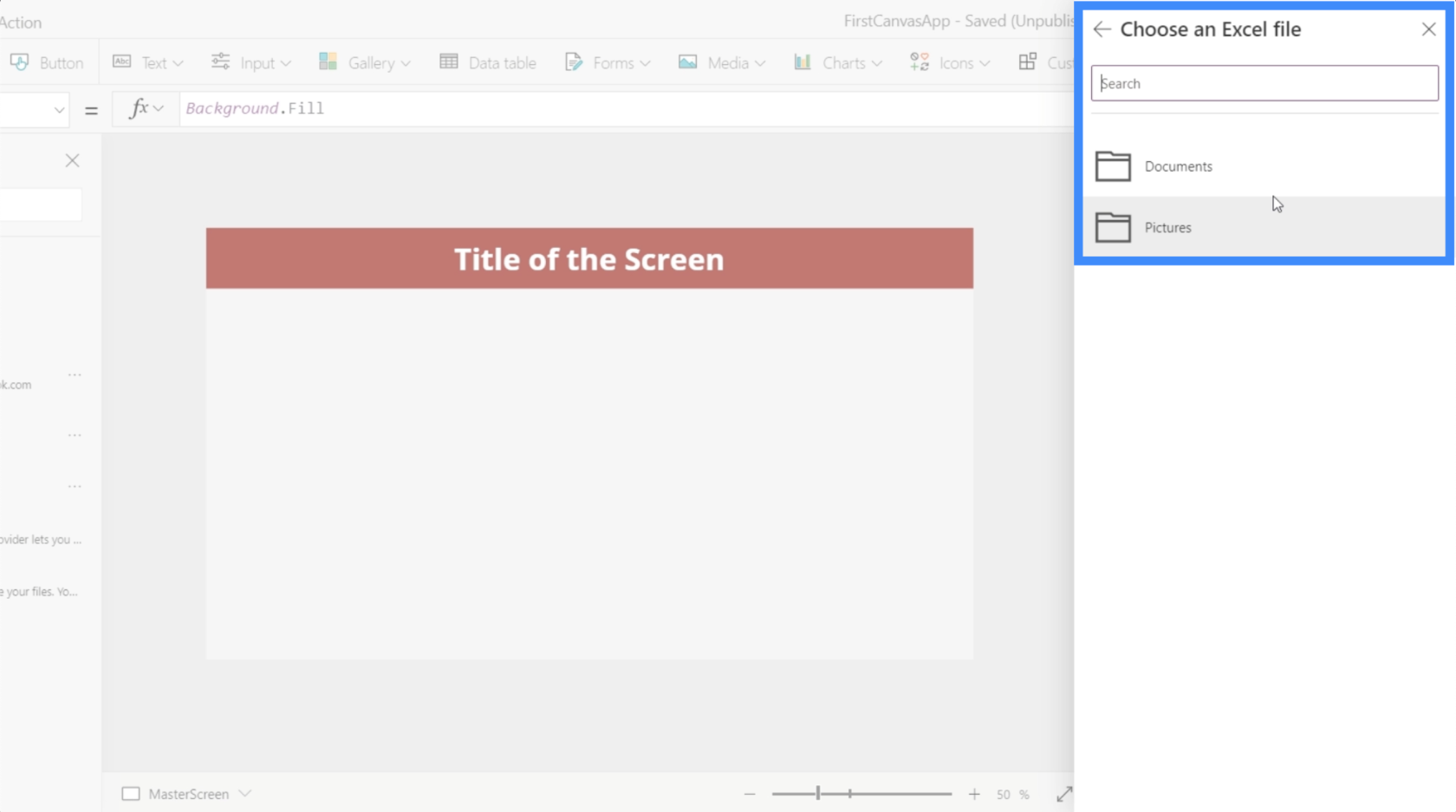Open the Input controls dropdown
Screen dimensions: 1456x812
coord(250,62)
